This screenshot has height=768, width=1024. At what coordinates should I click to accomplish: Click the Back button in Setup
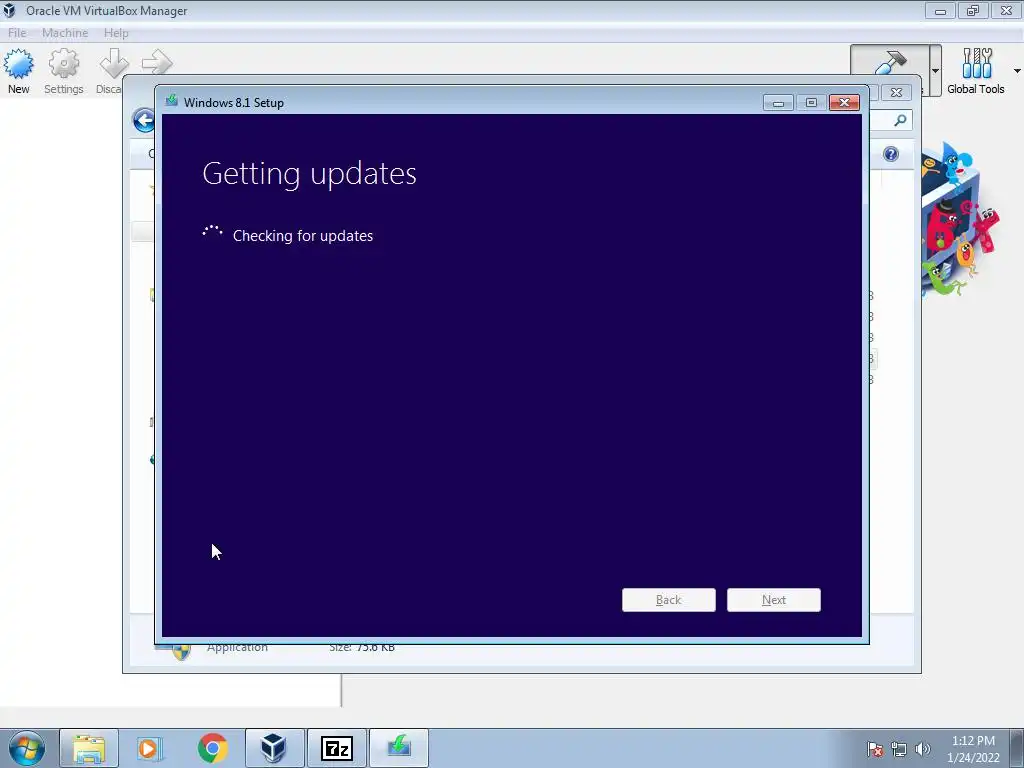(x=669, y=600)
